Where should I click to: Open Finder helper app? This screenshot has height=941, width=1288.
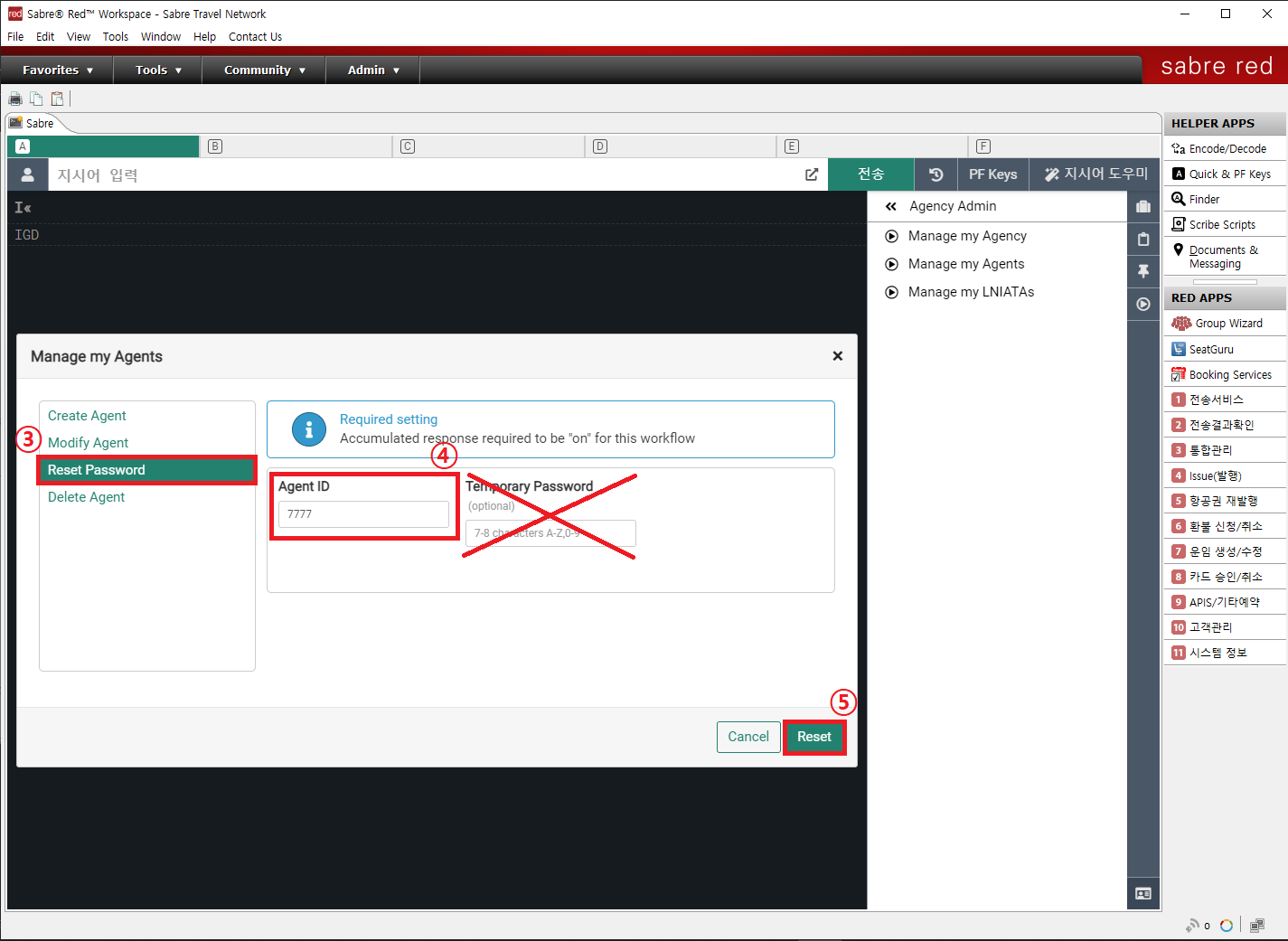pyautogui.click(x=1225, y=199)
